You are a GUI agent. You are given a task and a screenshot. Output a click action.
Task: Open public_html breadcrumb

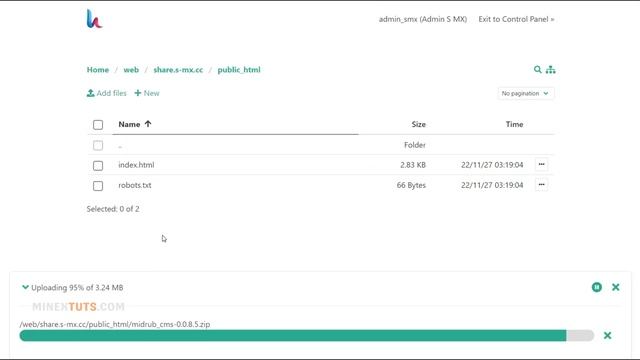tap(239, 70)
